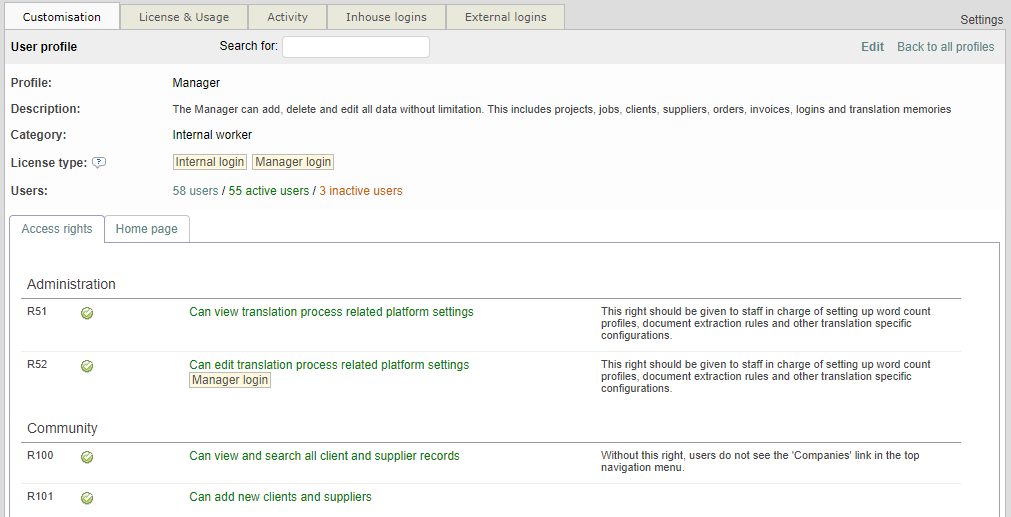Click the green check icon for R52
The height and width of the screenshot is (517, 1011).
[87, 366]
